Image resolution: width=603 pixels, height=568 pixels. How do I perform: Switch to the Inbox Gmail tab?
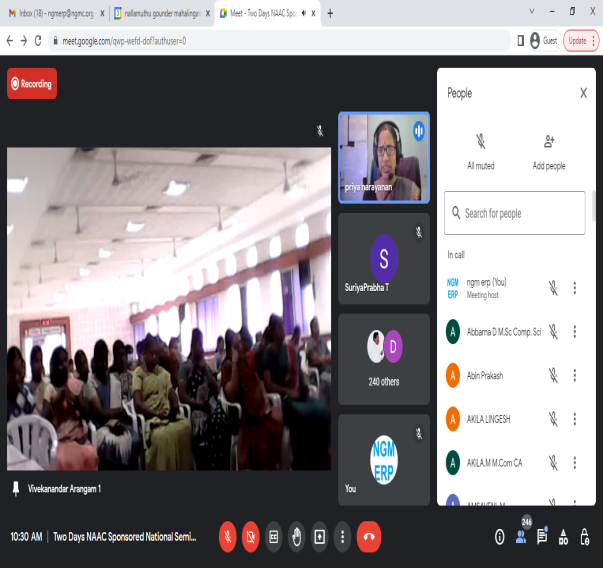pyautogui.click(x=53, y=14)
